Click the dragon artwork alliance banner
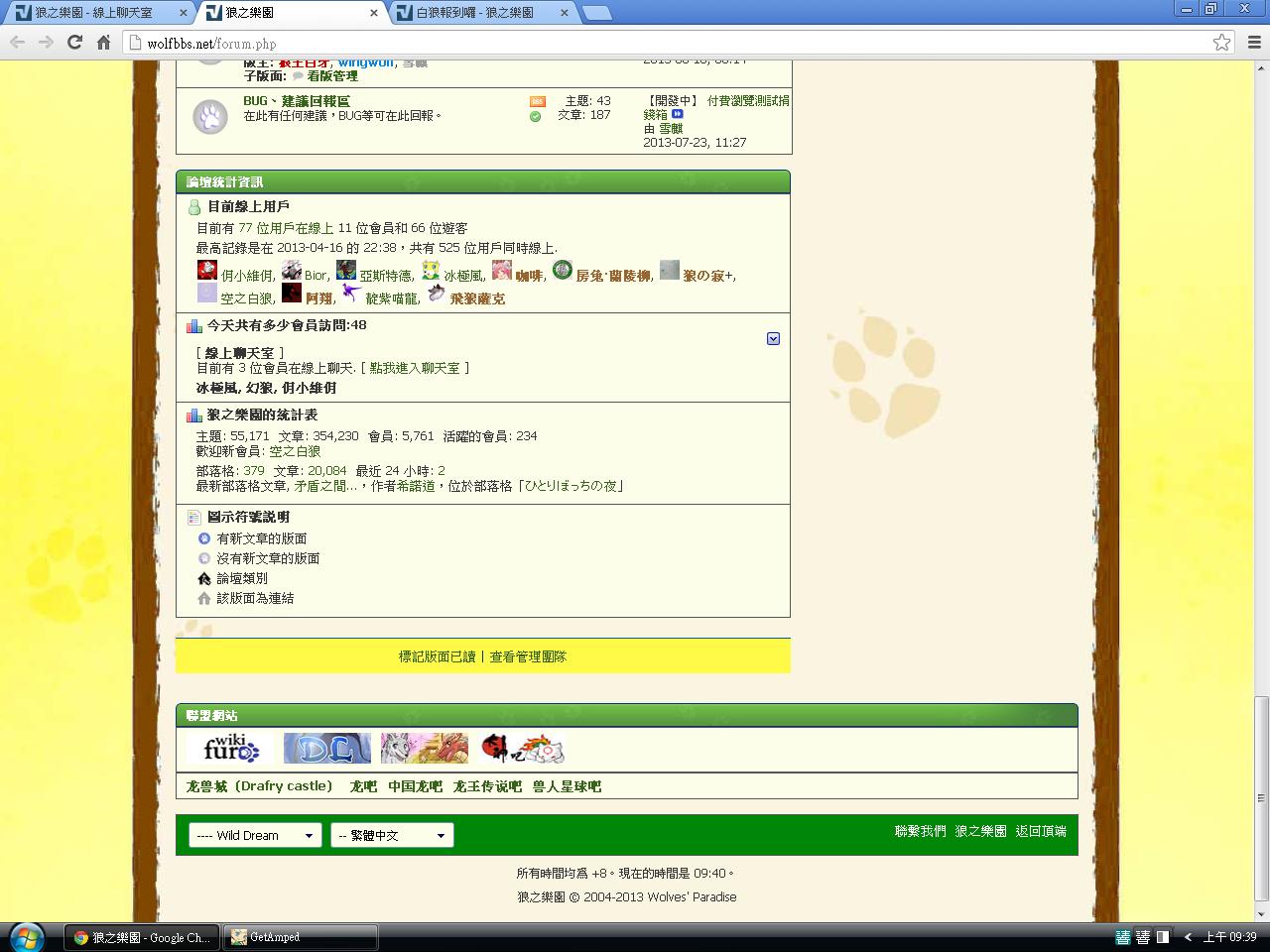Image resolution: width=1270 pixels, height=952 pixels. coord(424,749)
